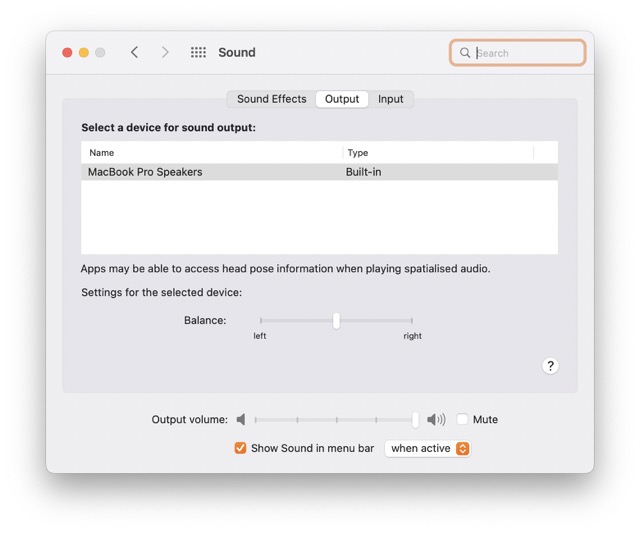This screenshot has width=640, height=534.
Task: Click the Output volume slider knob
Action: click(x=415, y=420)
